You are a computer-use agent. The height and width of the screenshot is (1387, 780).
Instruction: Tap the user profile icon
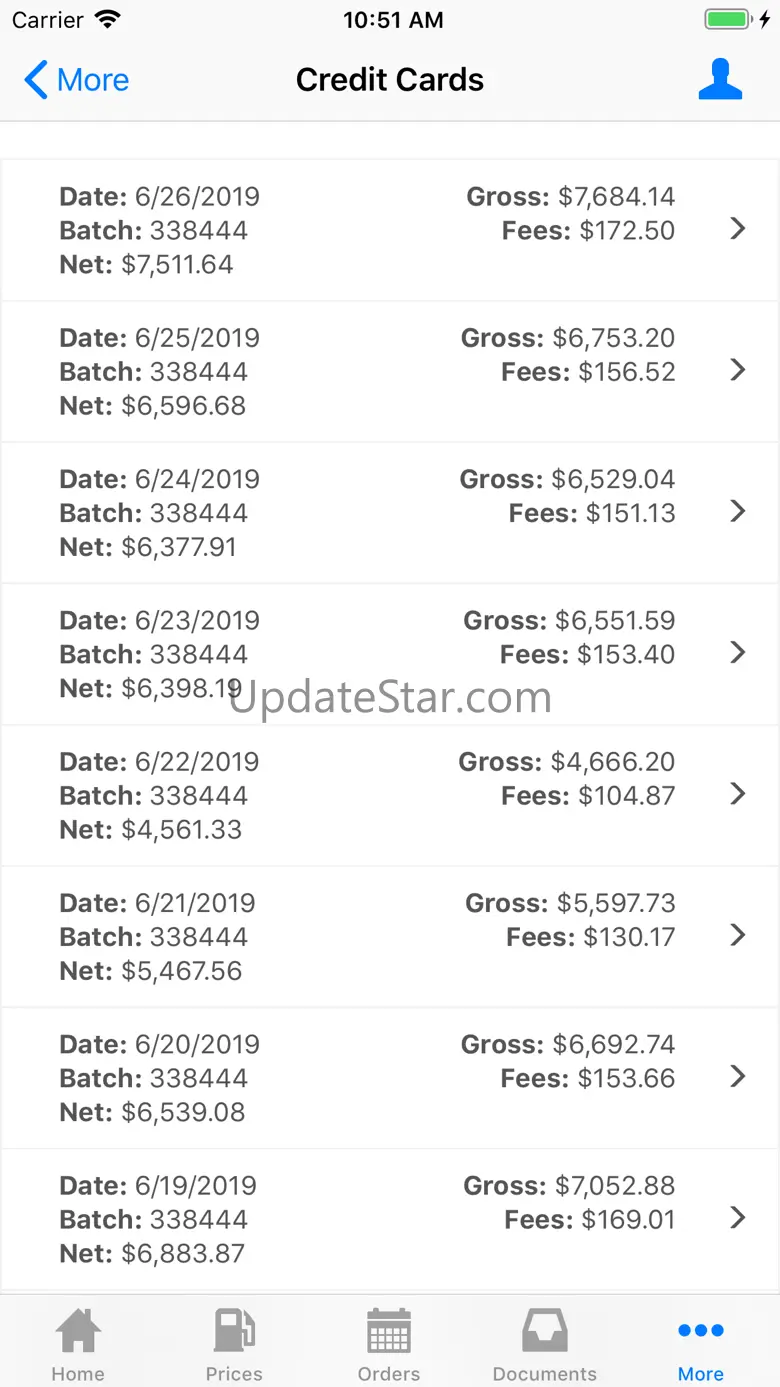720,80
